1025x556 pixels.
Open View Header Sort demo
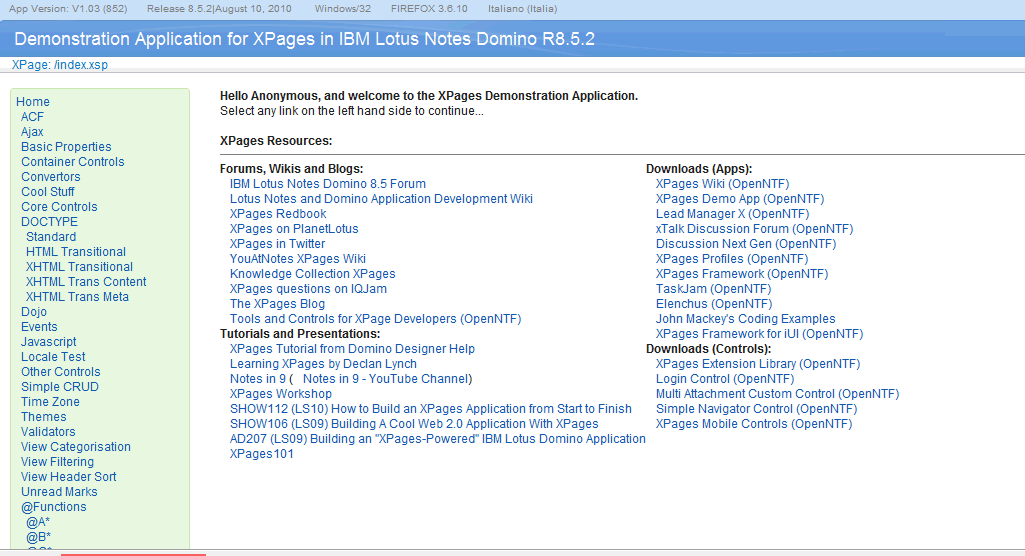click(x=69, y=478)
